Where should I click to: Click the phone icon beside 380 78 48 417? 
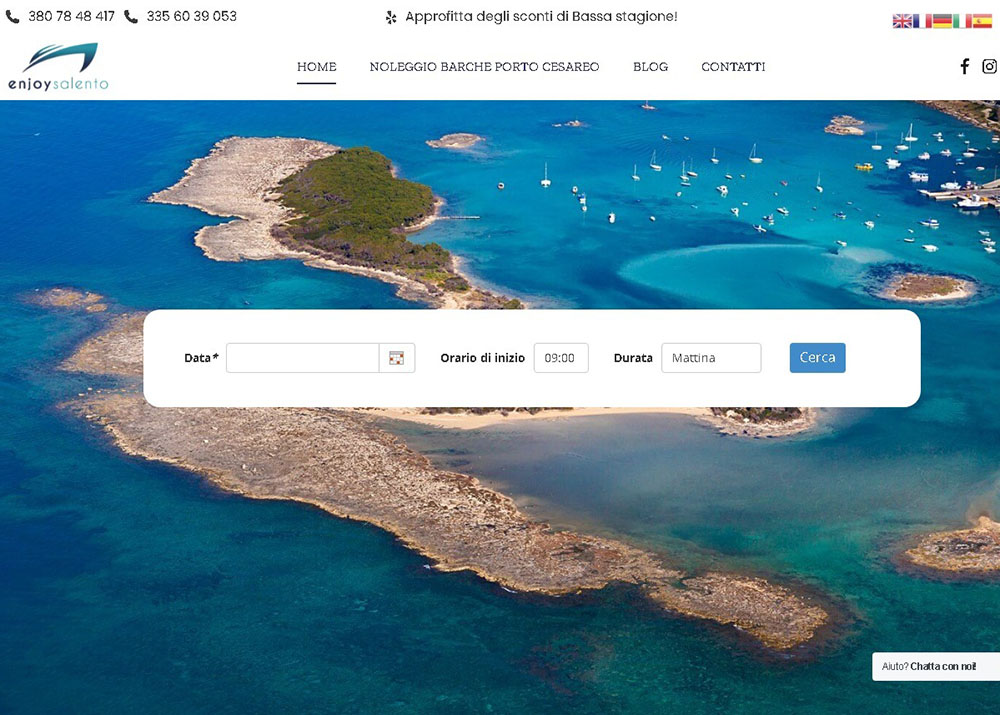click(13, 17)
